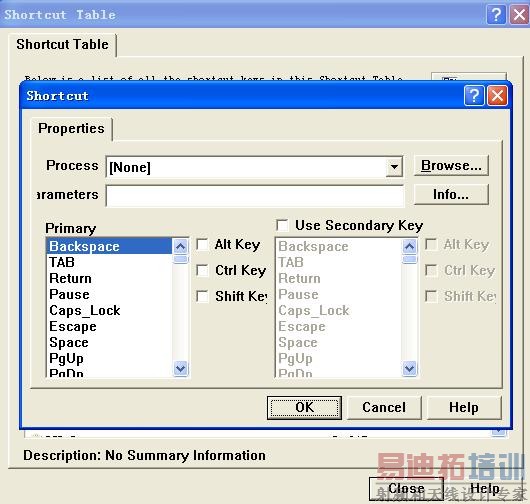Enable the primary Ctrl Key checkbox
530x504 pixels.
point(202,270)
